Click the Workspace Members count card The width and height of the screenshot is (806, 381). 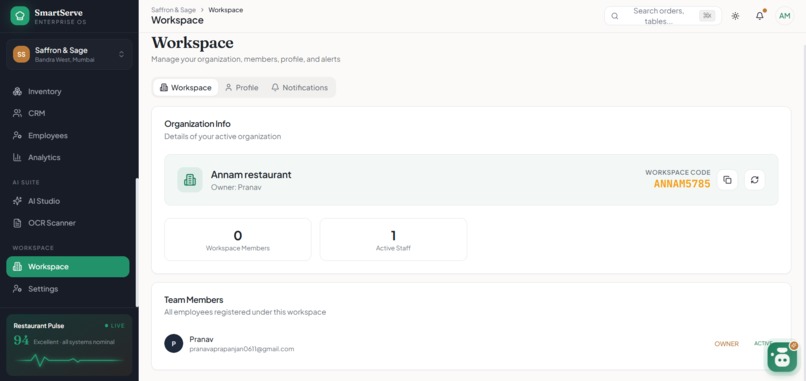(237, 240)
